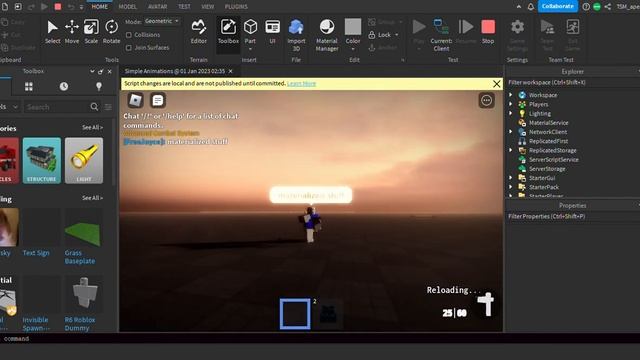Screen dimensions: 640x360
Task: Expand the Lighting node
Action: [x=510, y=113]
